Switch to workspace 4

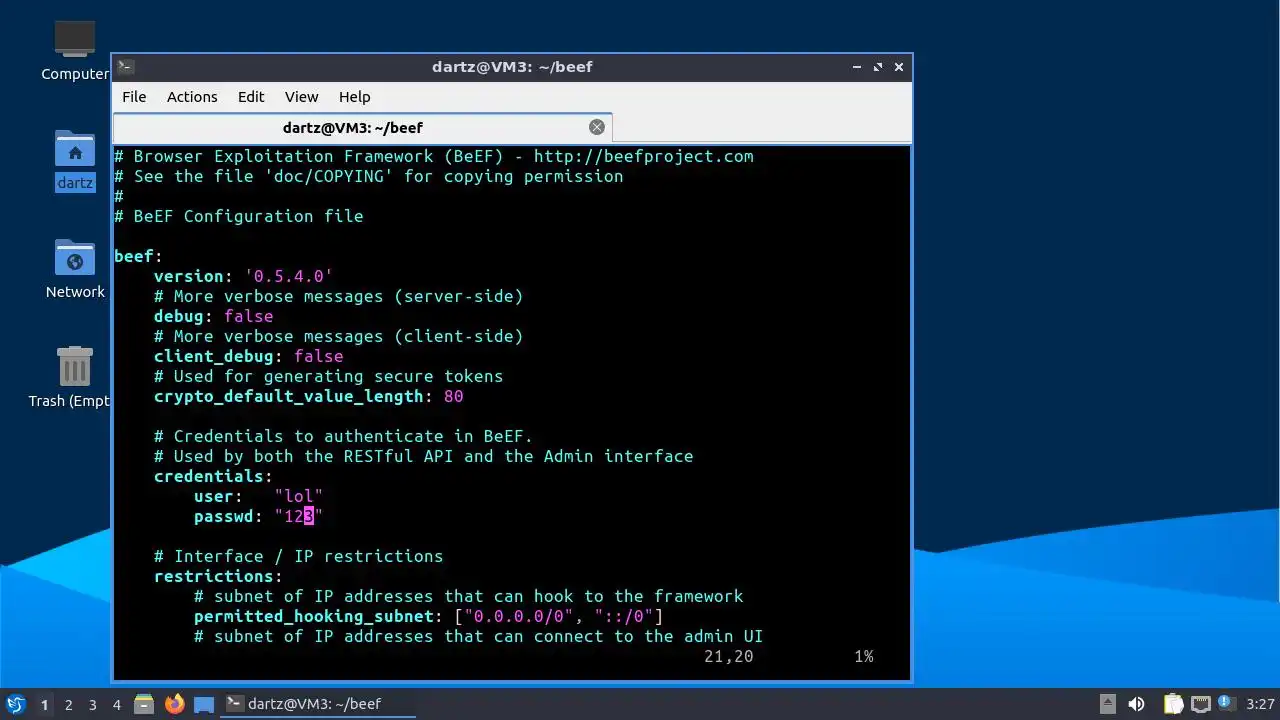click(x=116, y=704)
